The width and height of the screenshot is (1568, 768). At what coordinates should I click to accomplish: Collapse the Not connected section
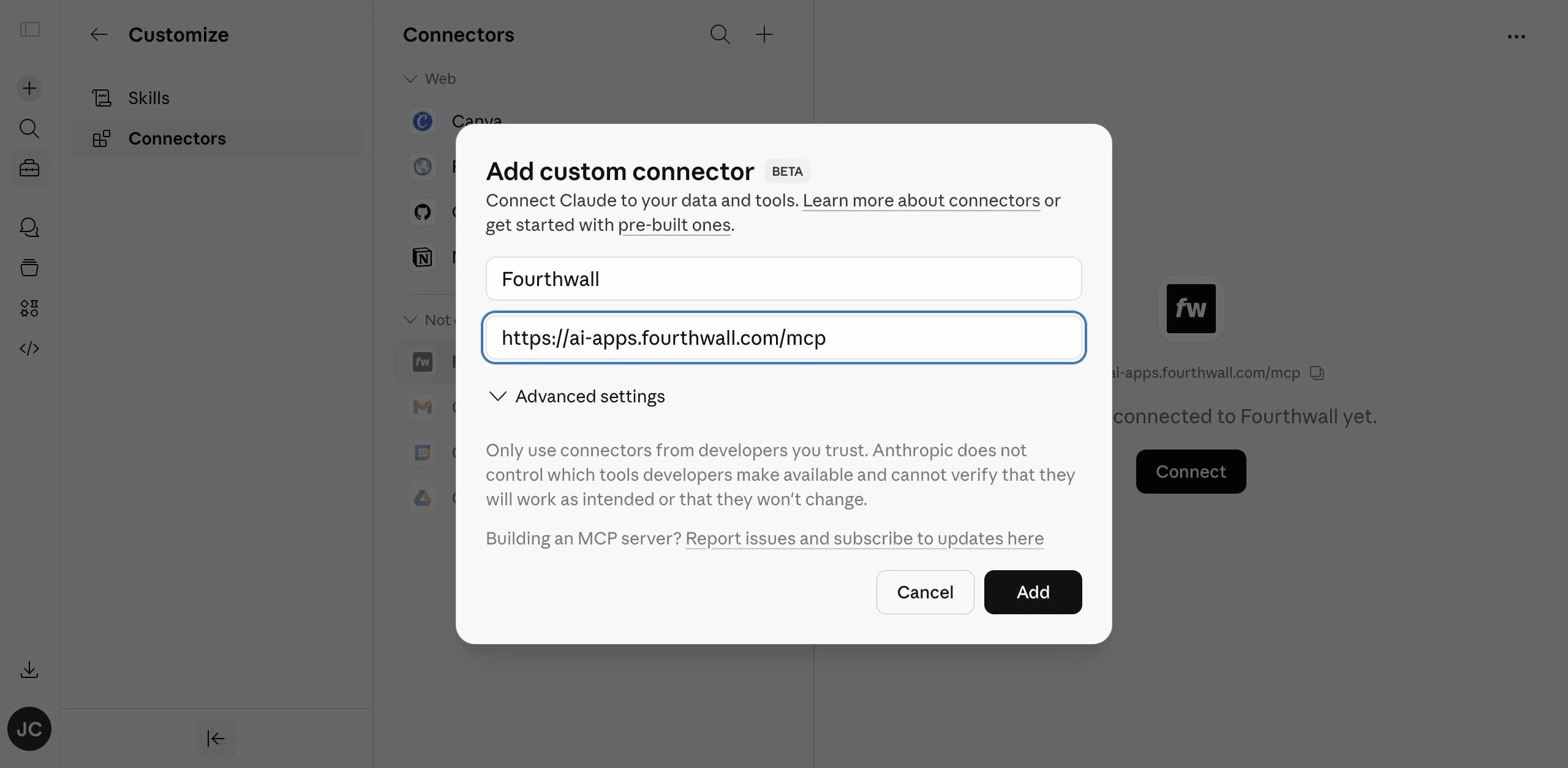point(409,320)
